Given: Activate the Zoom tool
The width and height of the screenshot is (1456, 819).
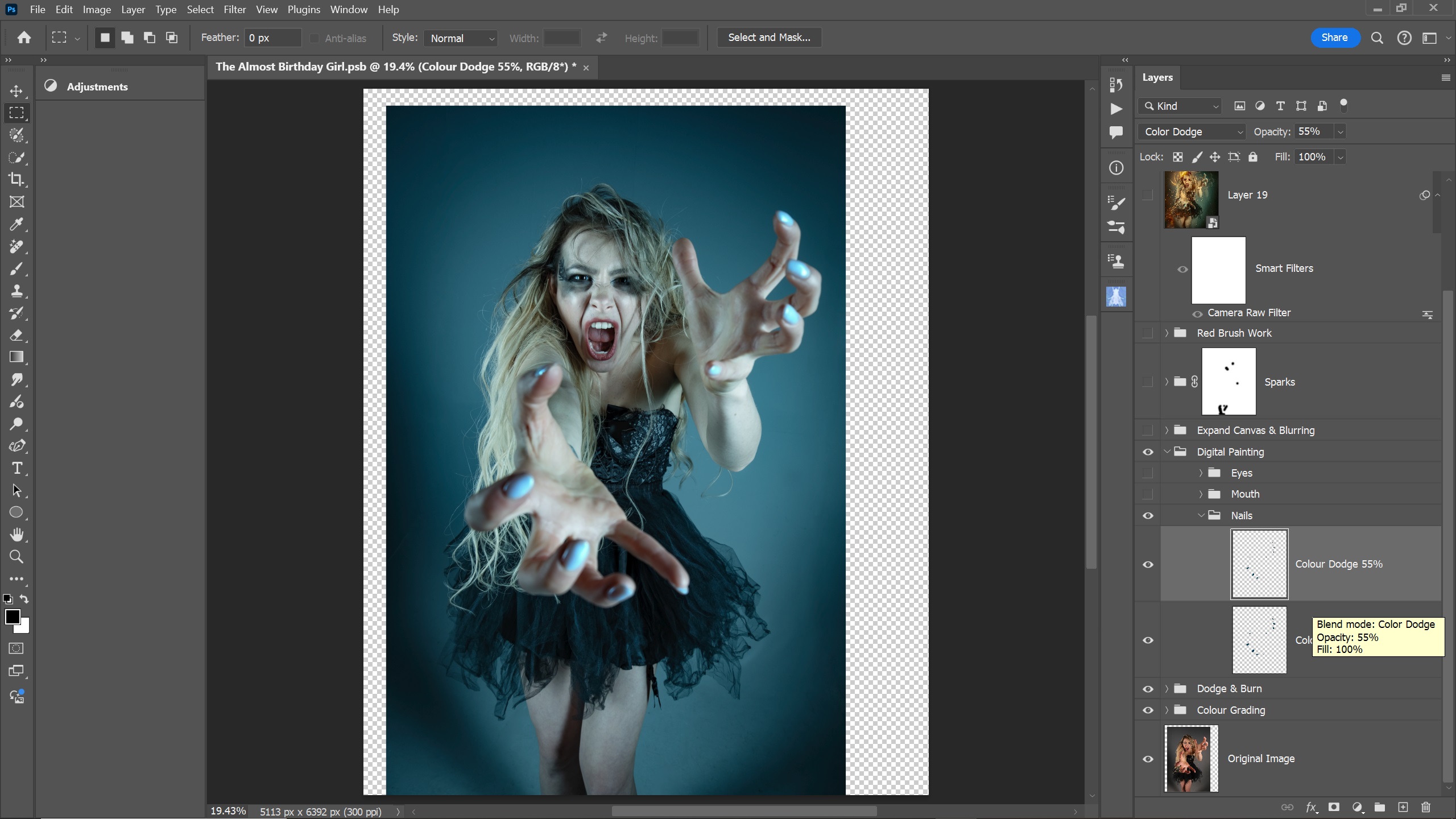Looking at the screenshot, I should (16, 557).
